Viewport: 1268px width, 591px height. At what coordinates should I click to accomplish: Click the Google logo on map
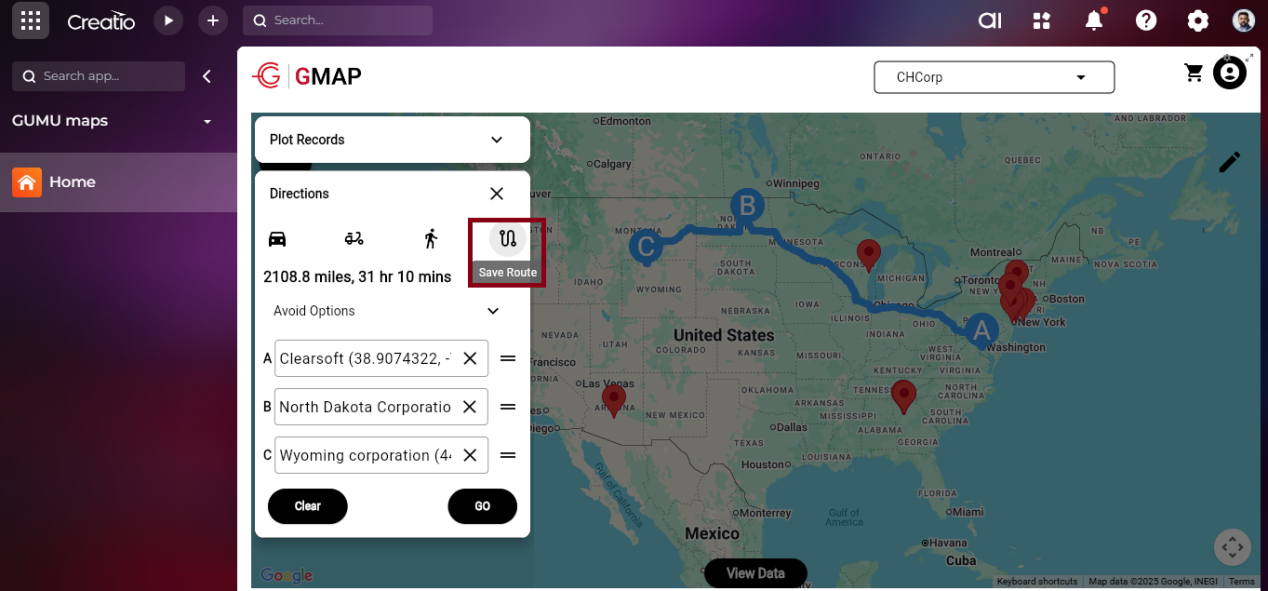point(287,575)
